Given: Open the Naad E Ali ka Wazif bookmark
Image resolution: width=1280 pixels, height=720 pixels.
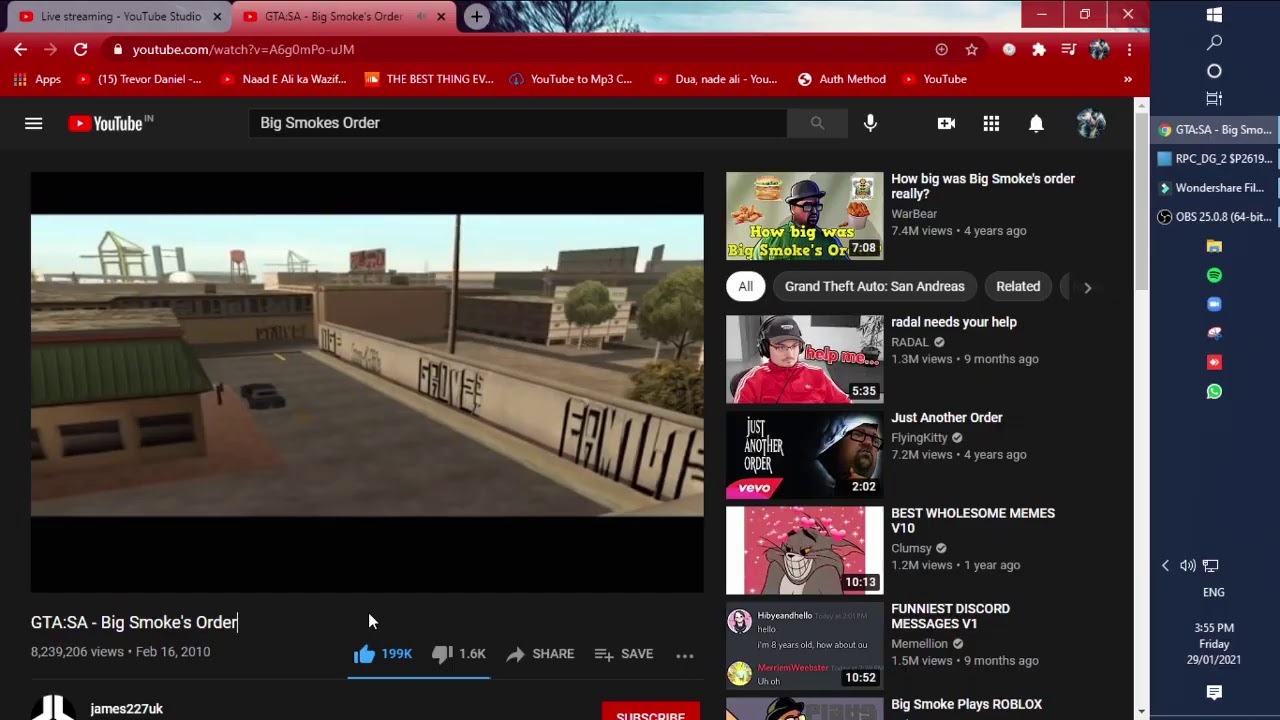Looking at the screenshot, I should point(283,79).
